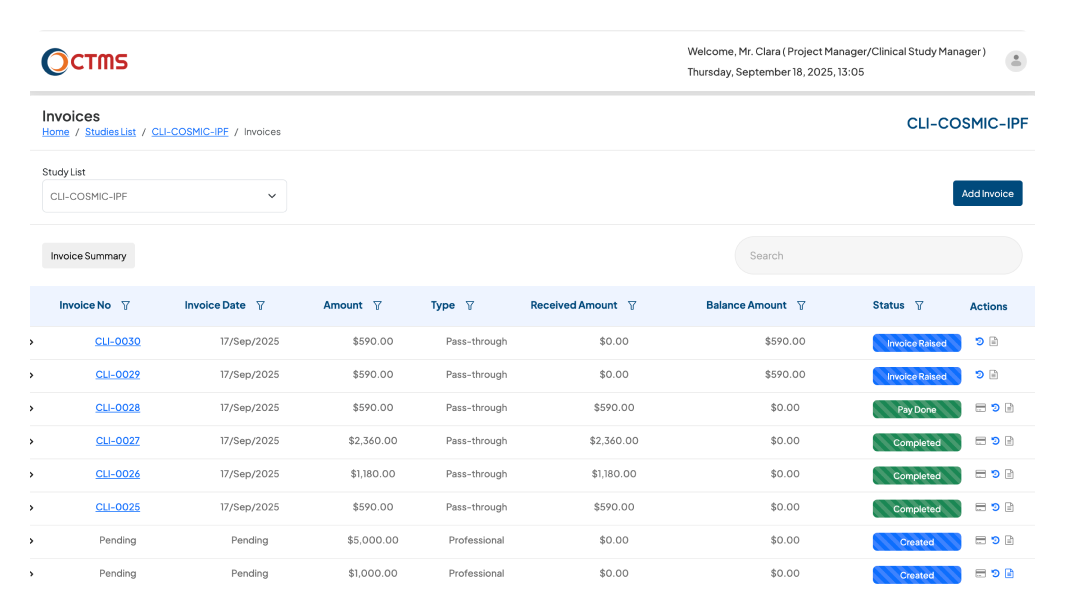Click the Add Invoice button

click(987, 193)
